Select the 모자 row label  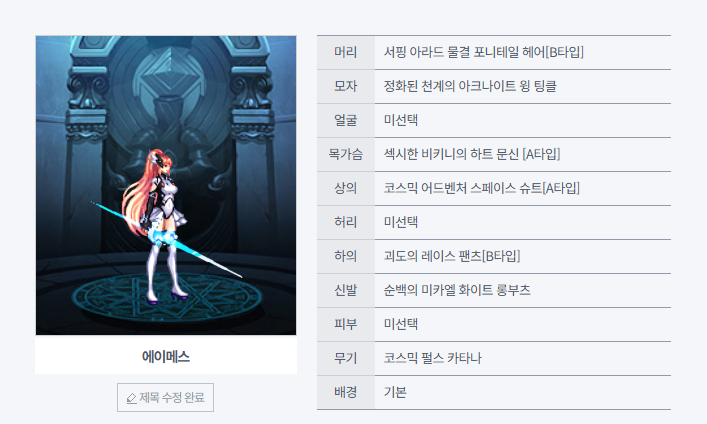click(345, 86)
